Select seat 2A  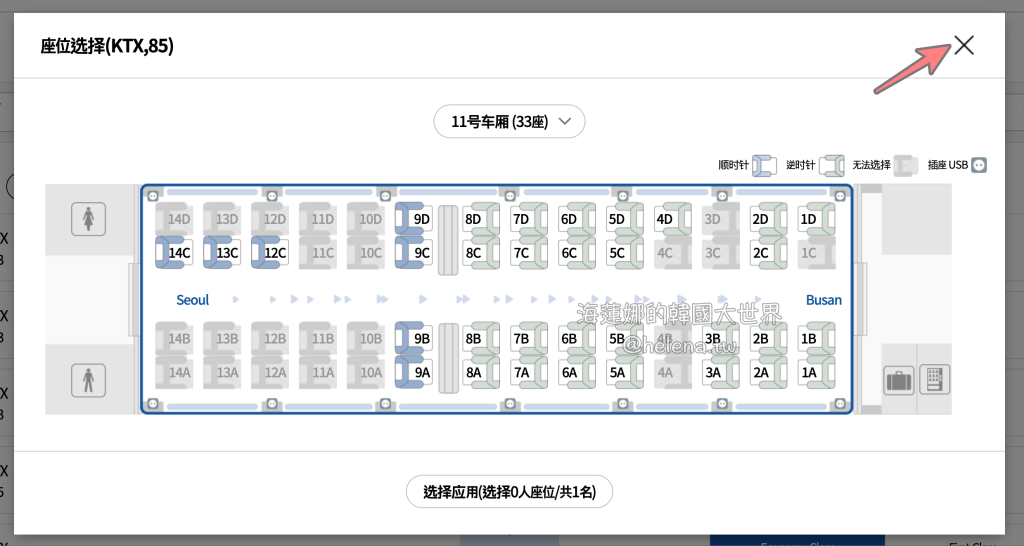click(x=769, y=372)
